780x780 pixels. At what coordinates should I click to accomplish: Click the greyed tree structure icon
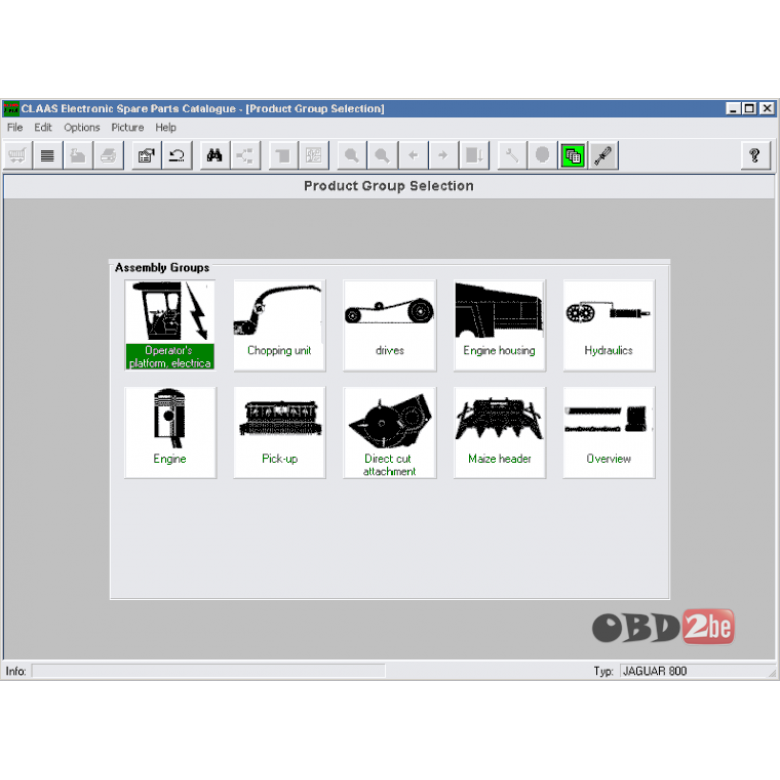pos(245,156)
